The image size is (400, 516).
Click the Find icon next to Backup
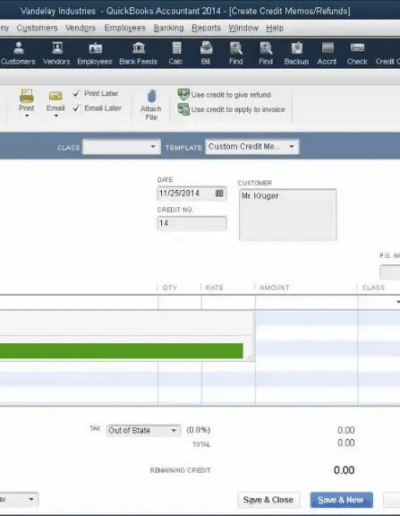(266, 53)
